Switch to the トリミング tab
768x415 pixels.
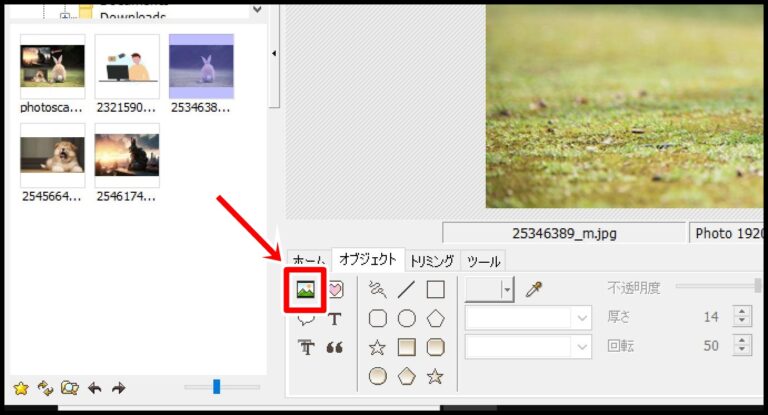(432, 261)
